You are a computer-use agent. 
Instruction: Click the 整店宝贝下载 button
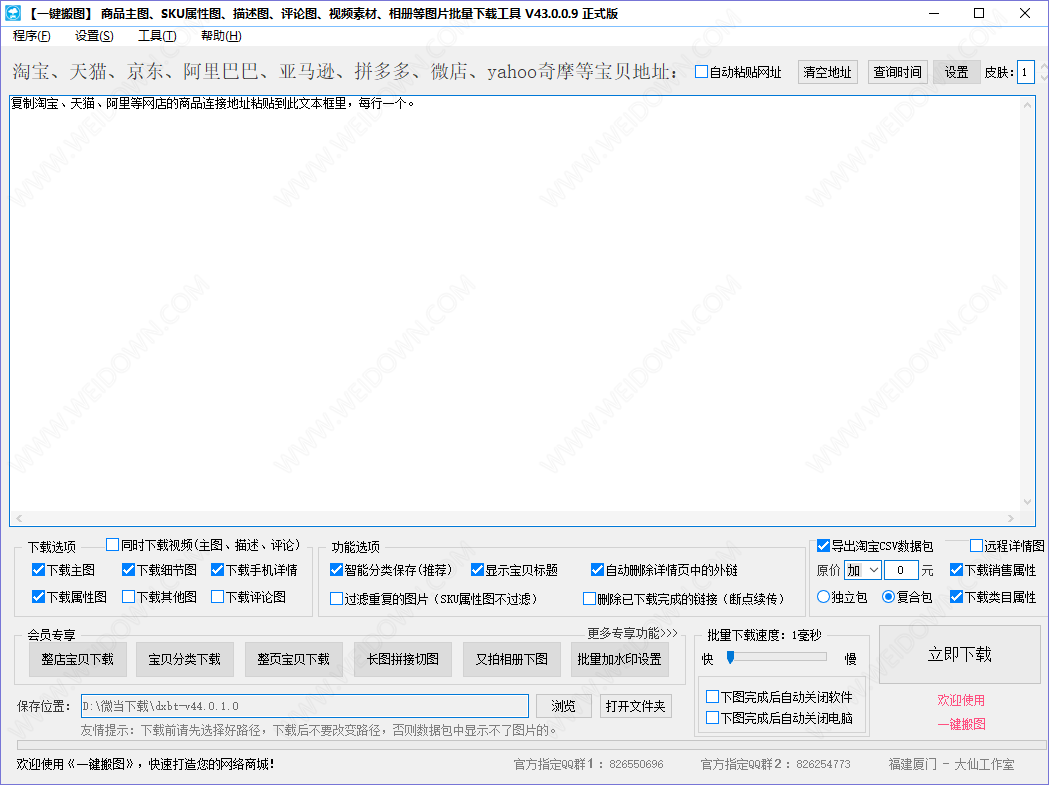(x=78, y=659)
